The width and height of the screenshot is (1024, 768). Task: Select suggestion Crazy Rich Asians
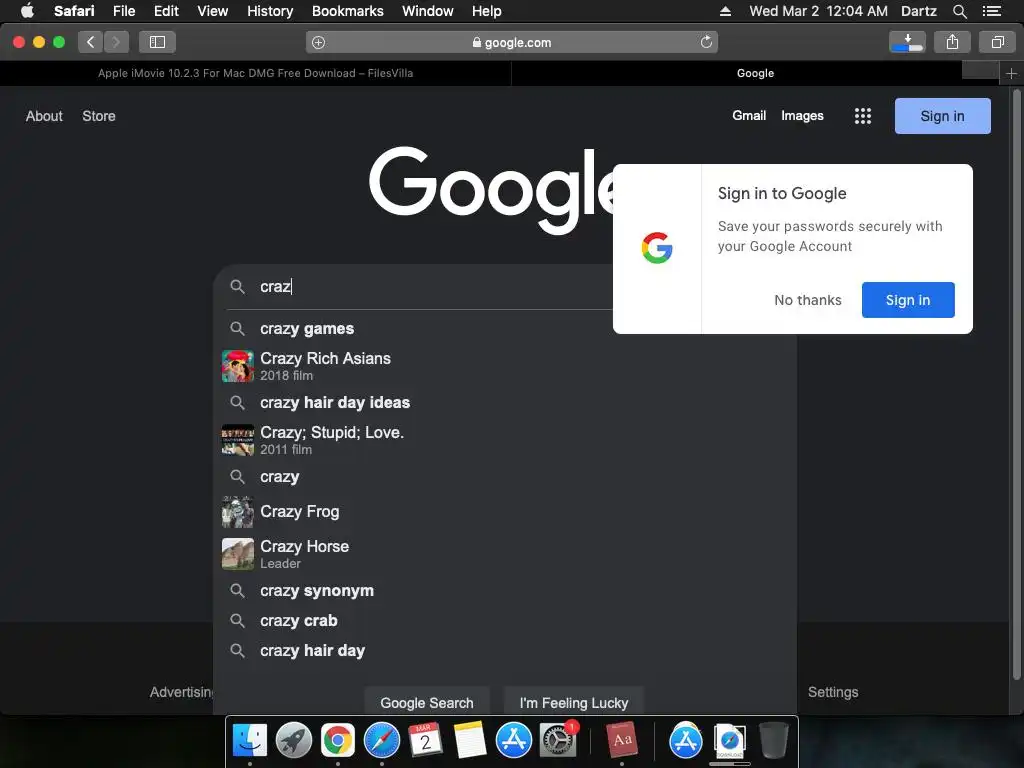tap(504, 366)
